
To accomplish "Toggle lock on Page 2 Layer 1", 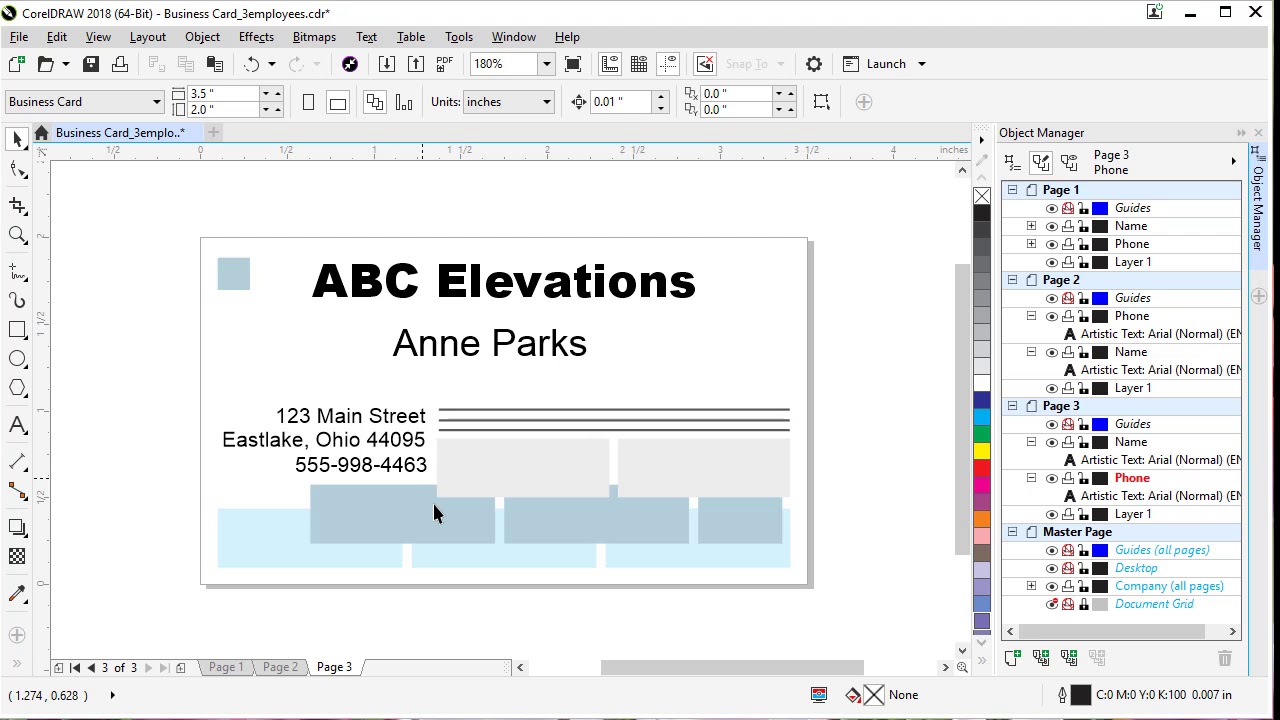I will [1084, 388].
